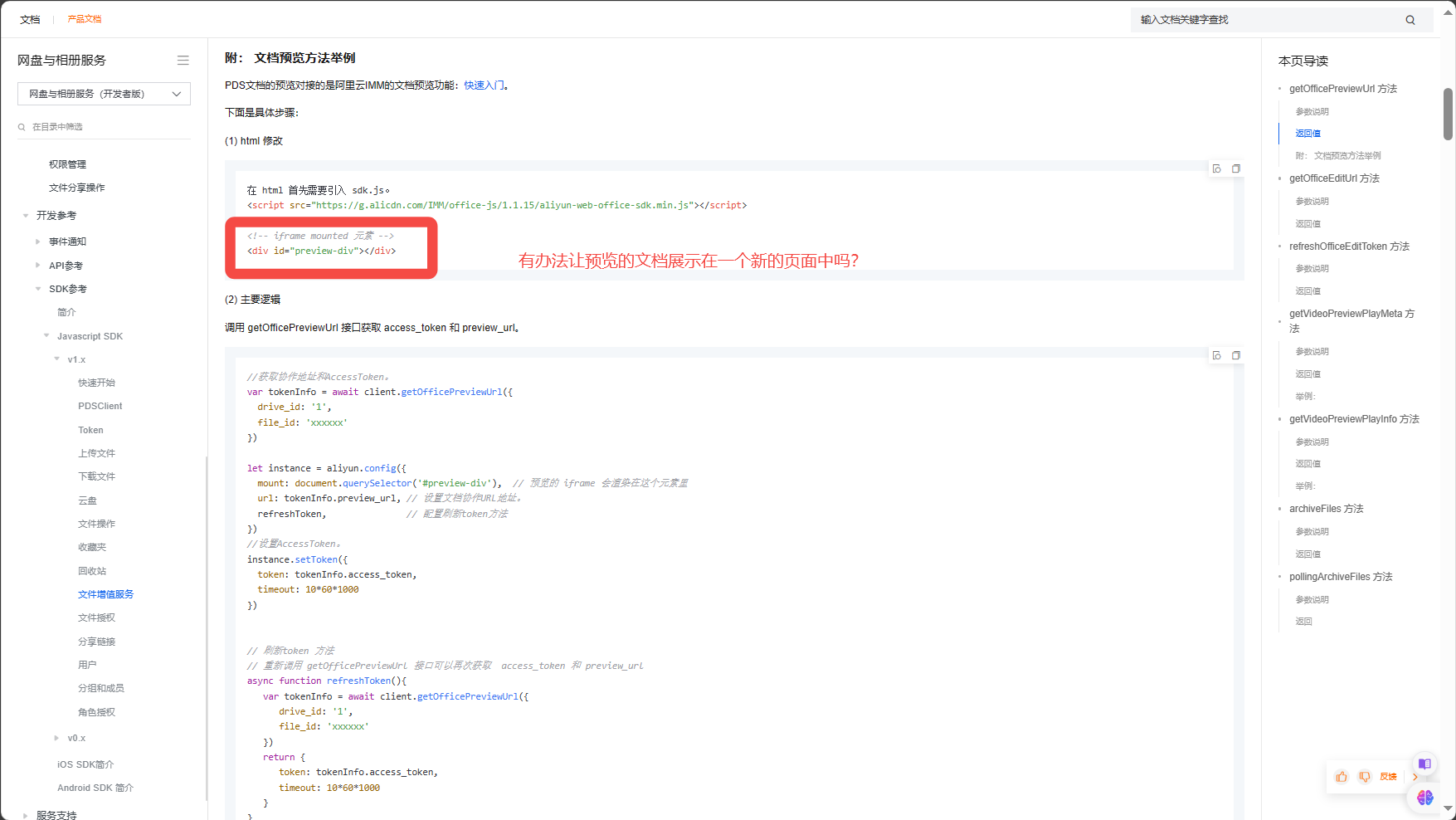
Task: Give thumbs up to this document
Action: click(x=1342, y=777)
